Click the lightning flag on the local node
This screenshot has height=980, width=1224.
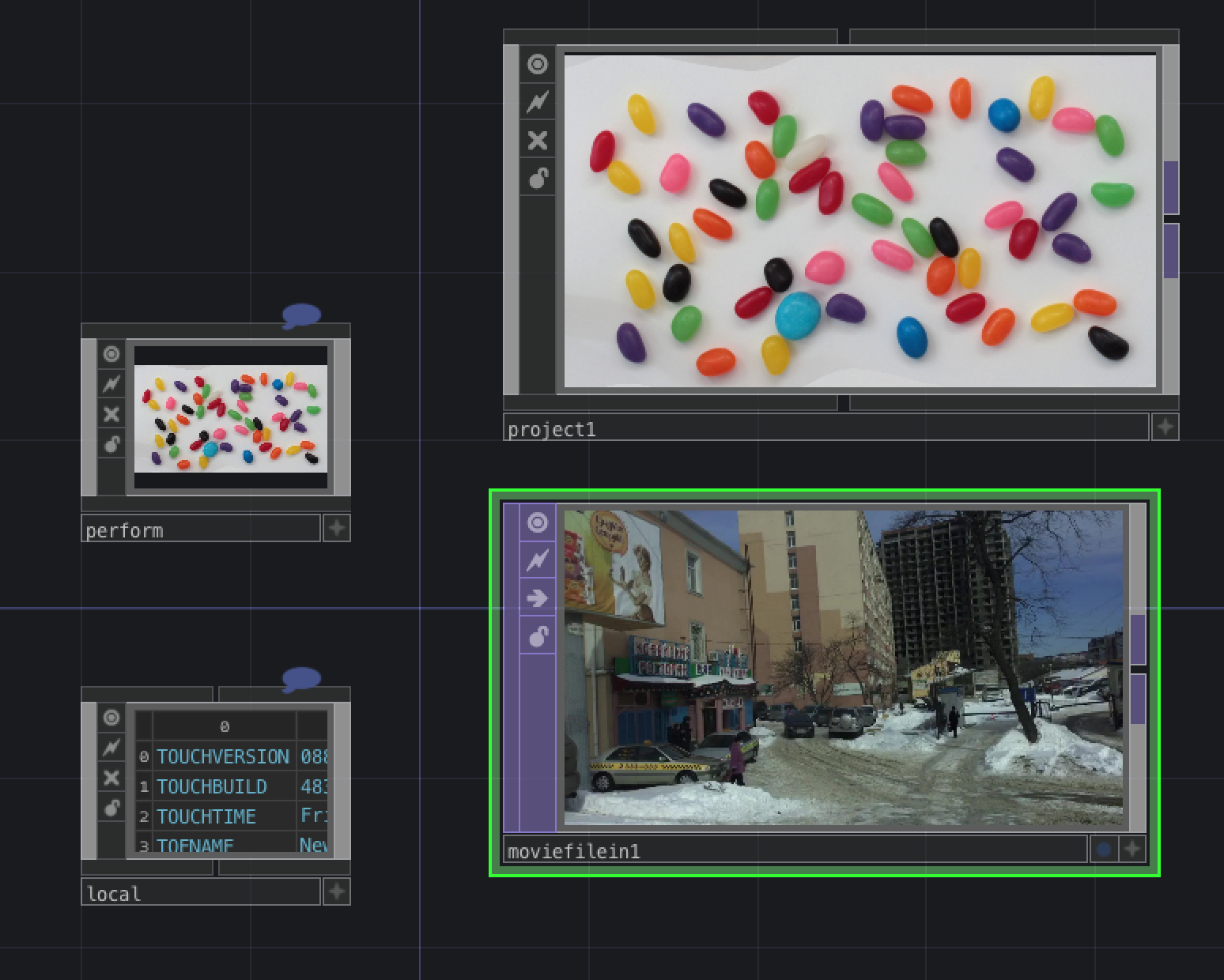click(x=111, y=747)
